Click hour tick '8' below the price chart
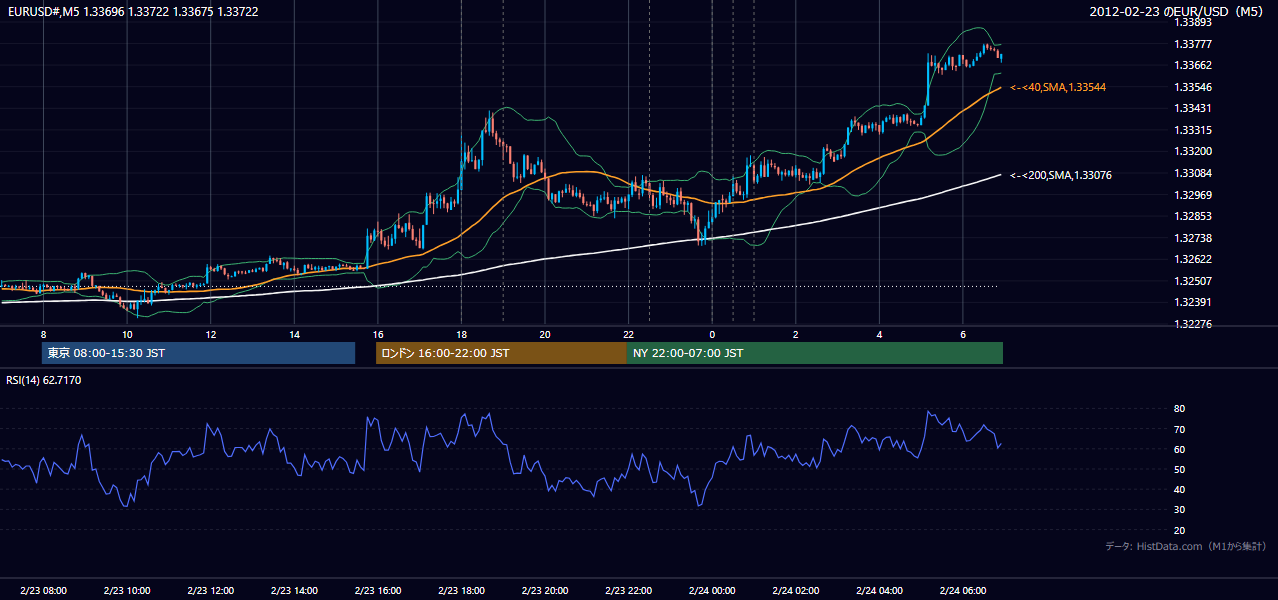1278x600 pixels. tap(43, 334)
